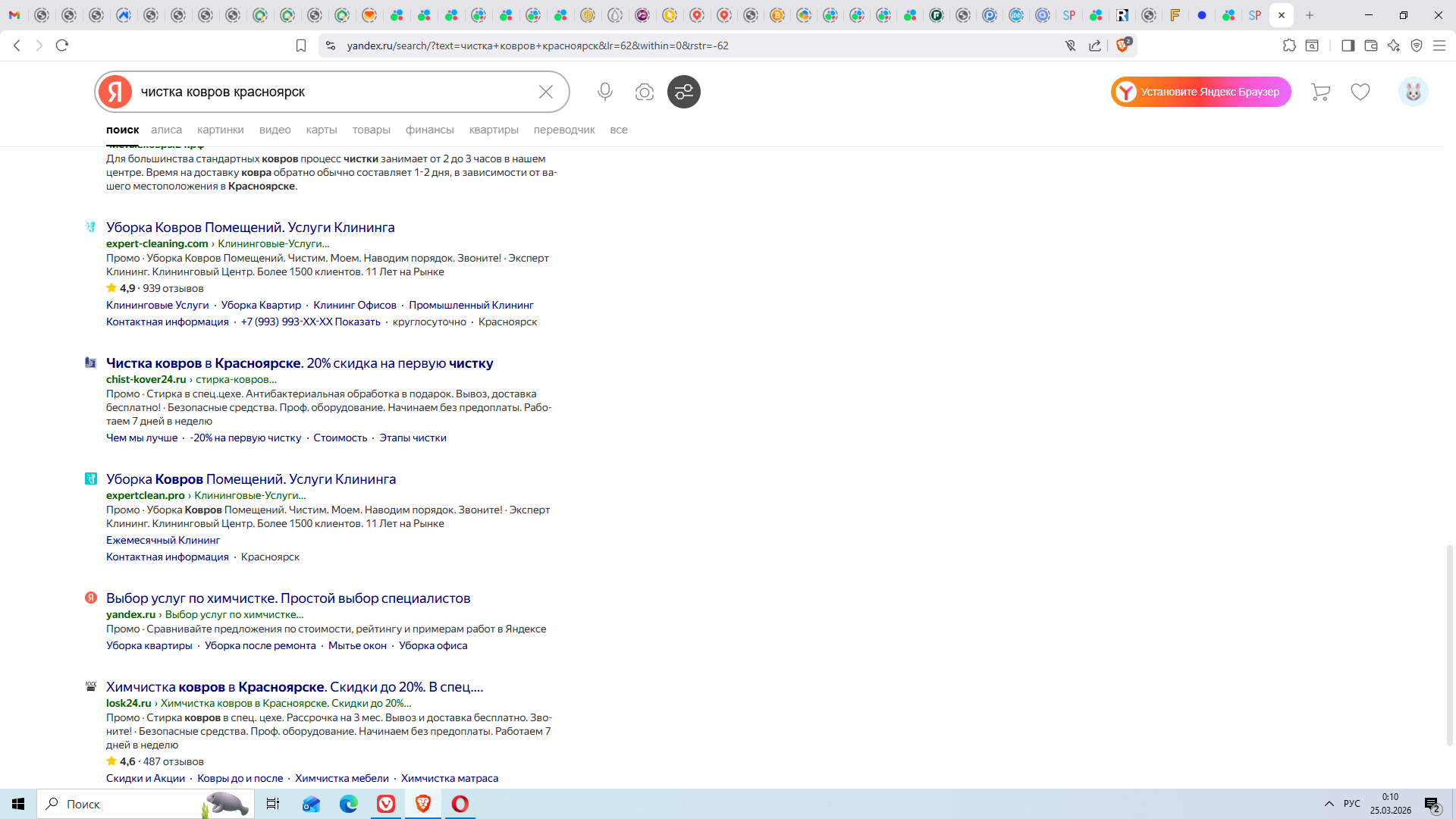
Task: Click Установите Яндекс Браузер button
Action: pos(1200,92)
